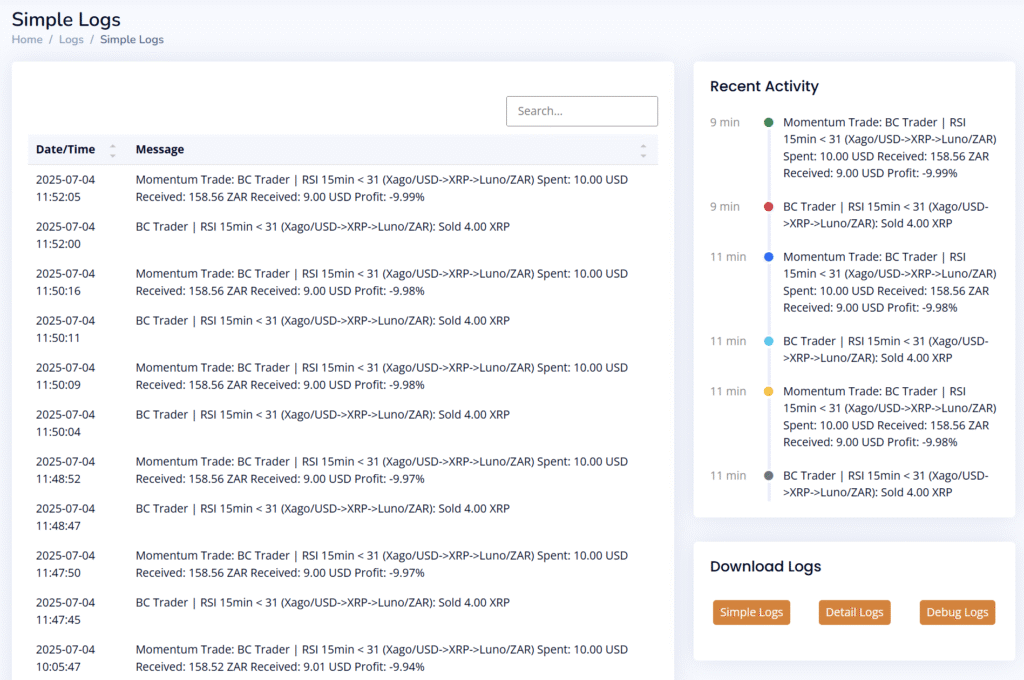Sort by Date/Time using sort arrows

113,150
